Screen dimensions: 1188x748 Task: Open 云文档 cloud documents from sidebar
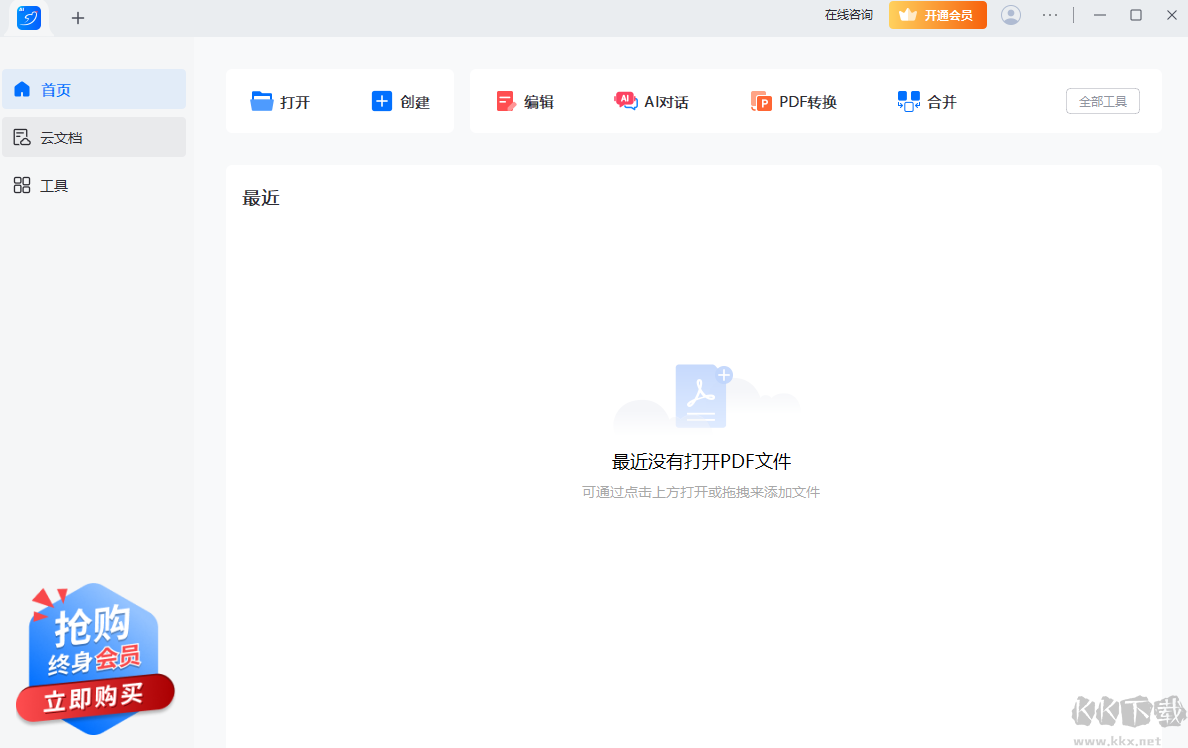pos(21,136)
